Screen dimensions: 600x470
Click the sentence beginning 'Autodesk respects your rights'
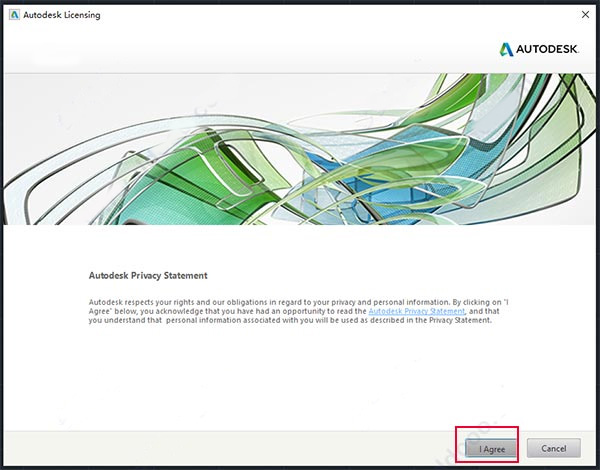coord(298,302)
